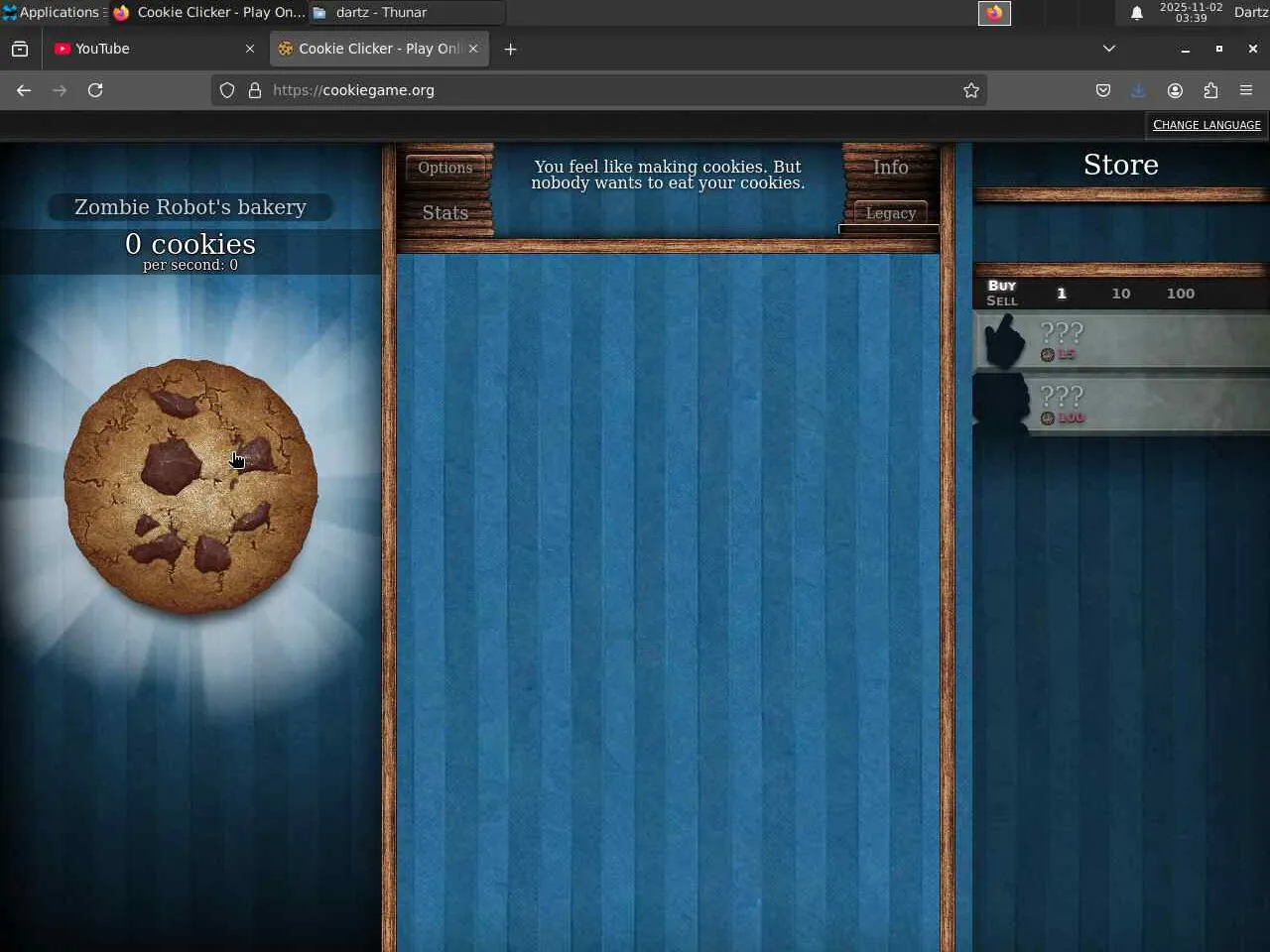Open Firefox View recent browsing
This screenshot has height=952, width=1270.
[20, 49]
